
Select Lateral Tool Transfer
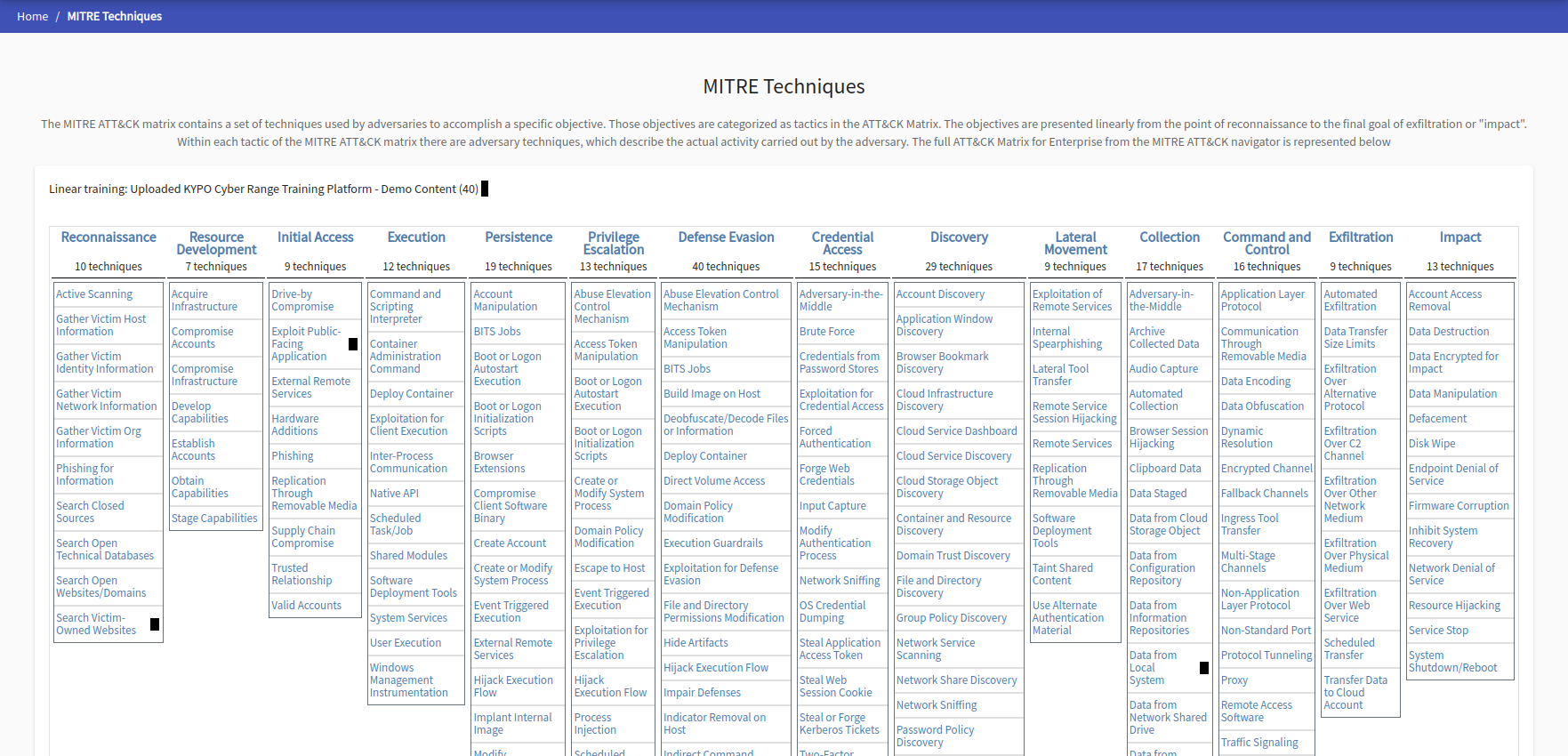tap(1060, 375)
